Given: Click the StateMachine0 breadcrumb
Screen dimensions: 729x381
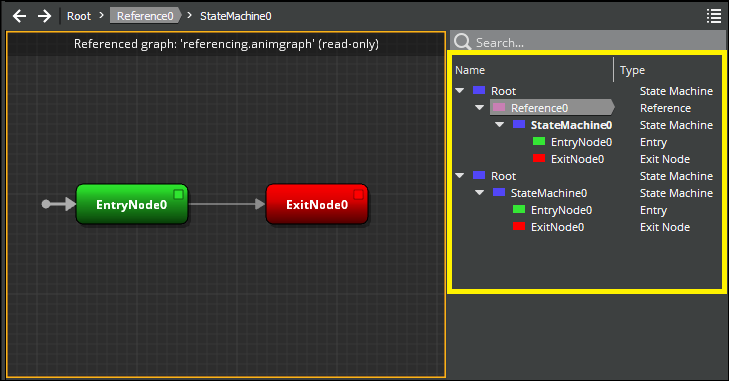Looking at the screenshot, I should [x=236, y=16].
